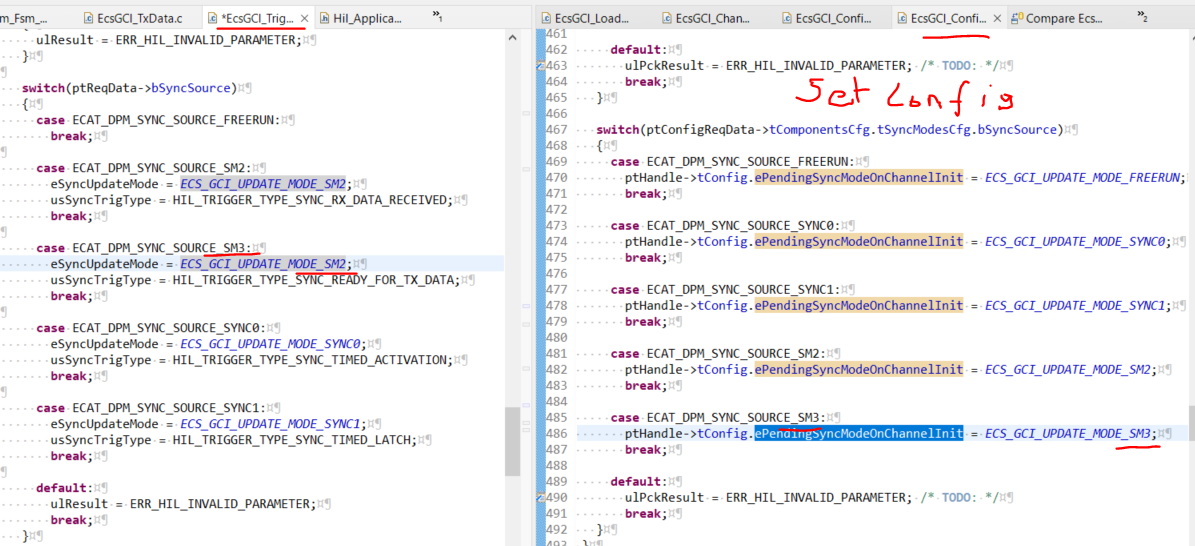Click the TODO task marker at line 463
The width and height of the screenshot is (1195, 546).
pyautogui.click(x=541, y=66)
